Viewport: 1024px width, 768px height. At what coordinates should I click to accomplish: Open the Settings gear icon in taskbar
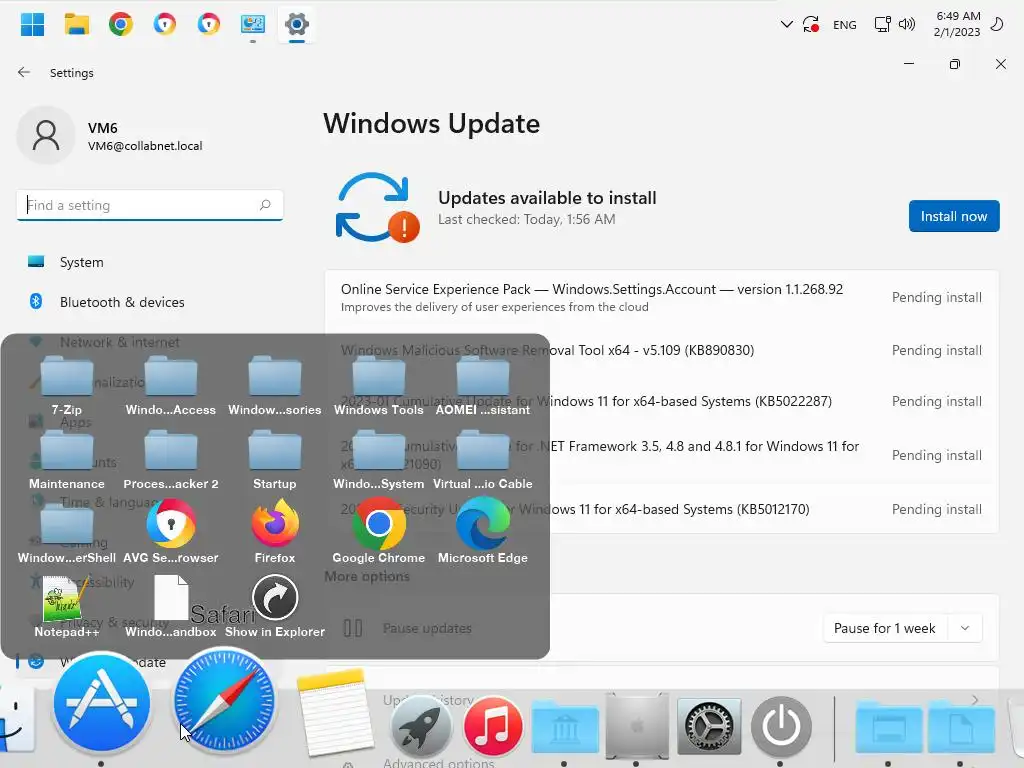click(x=296, y=25)
